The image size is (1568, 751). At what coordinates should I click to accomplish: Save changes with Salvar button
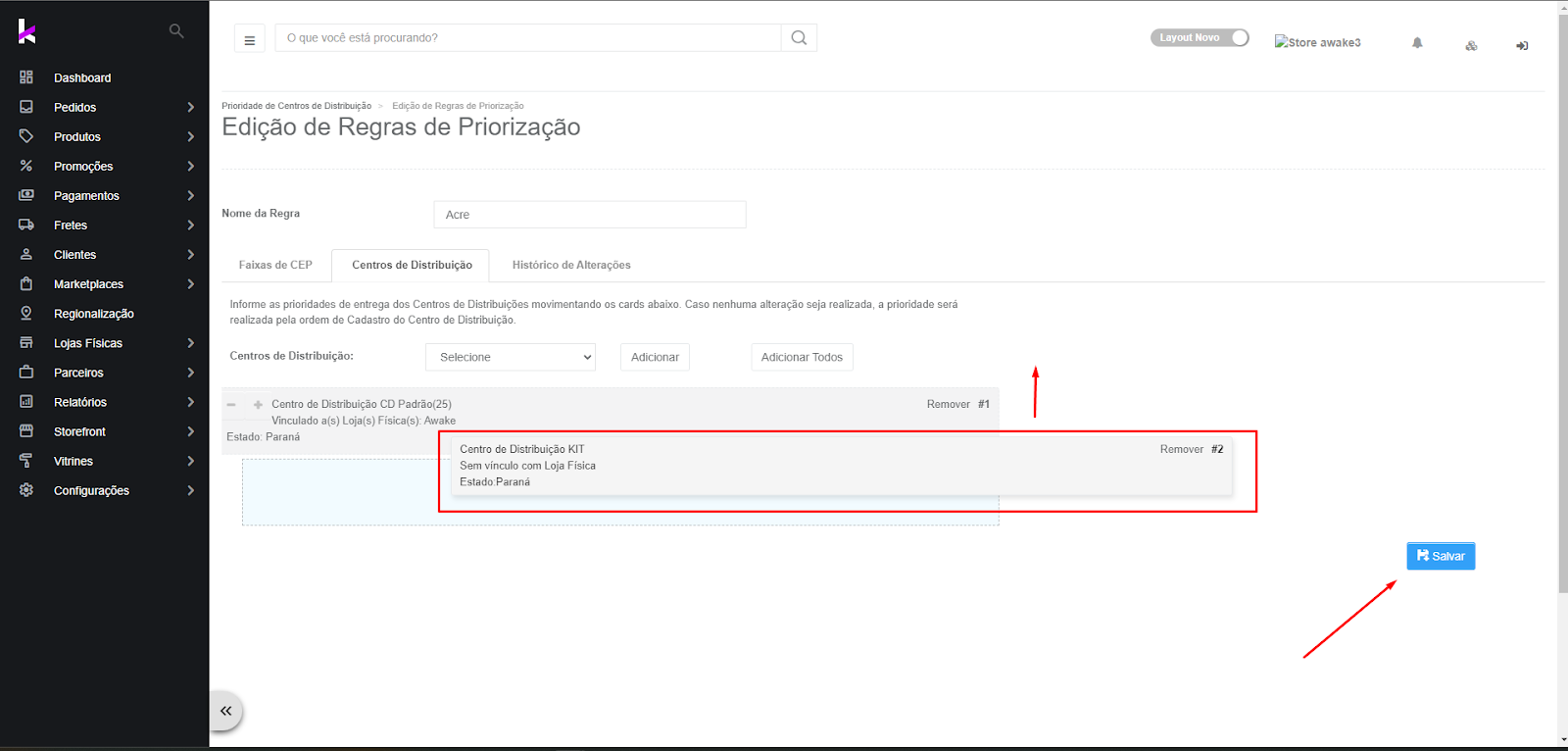[1441, 556]
